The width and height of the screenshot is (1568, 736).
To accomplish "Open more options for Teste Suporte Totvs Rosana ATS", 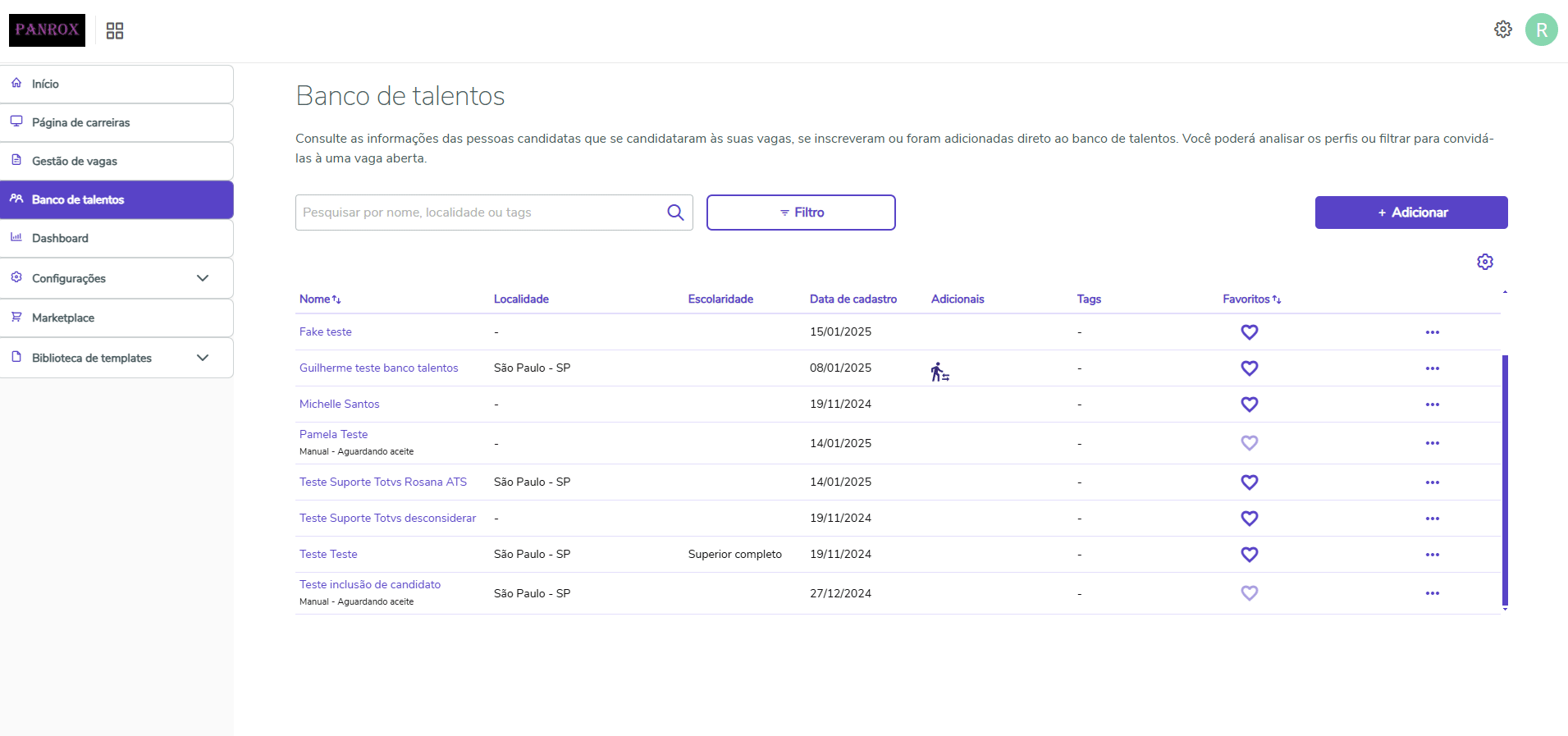I will point(1432,482).
